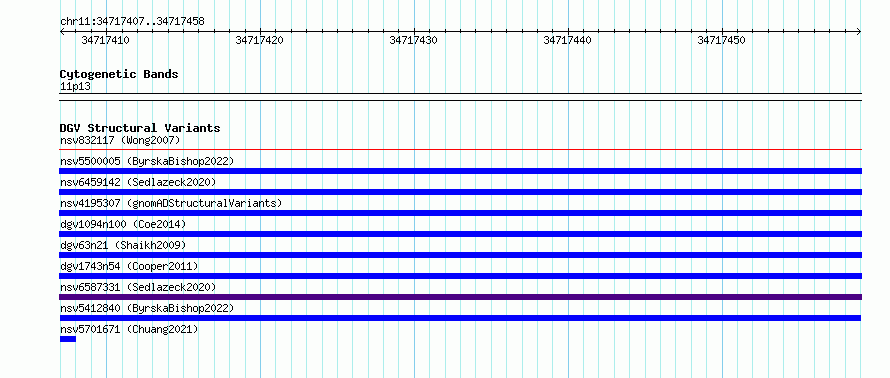Click the blue bar for dgv1743n54
The height and width of the screenshot is (378, 890).
pos(460,276)
